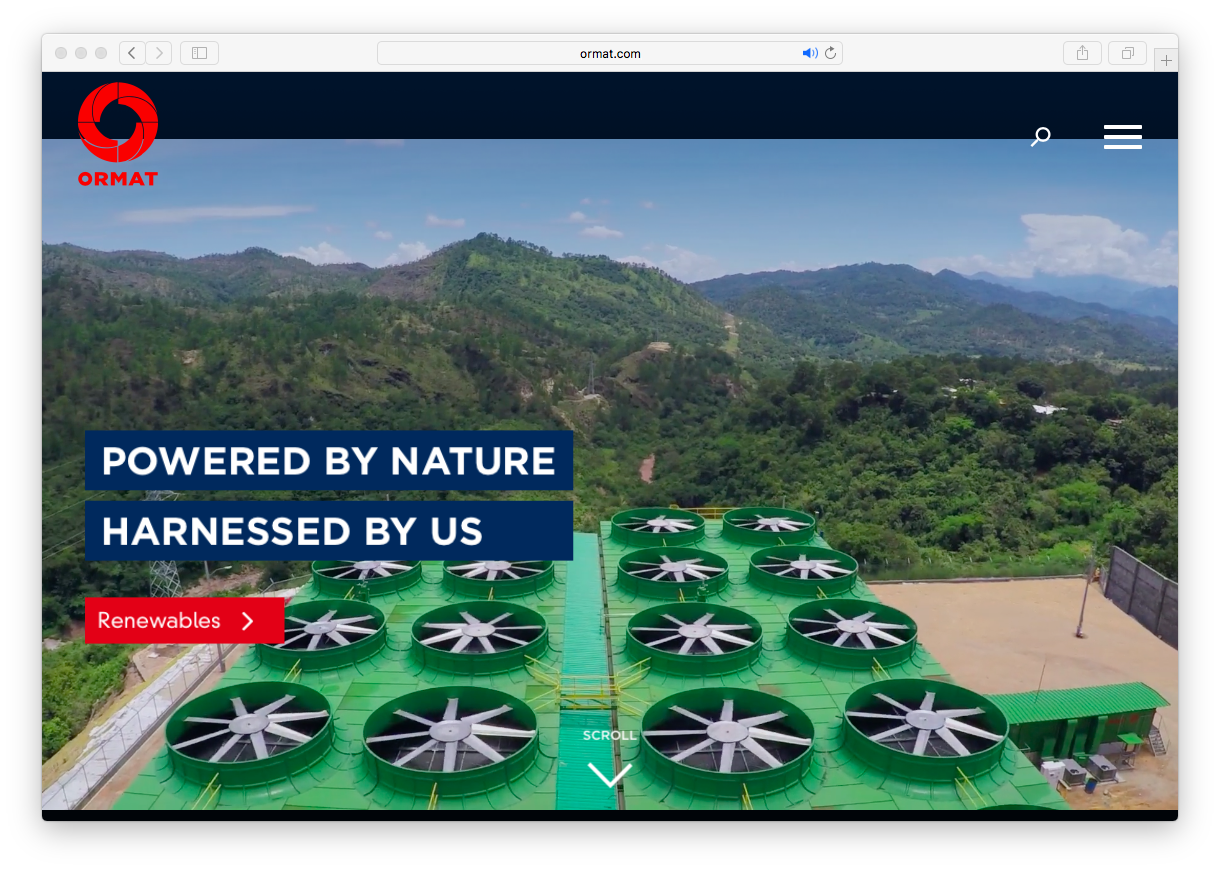The width and height of the screenshot is (1220, 871).
Task: Click the Powered by Nature headline
Action: coord(328,461)
